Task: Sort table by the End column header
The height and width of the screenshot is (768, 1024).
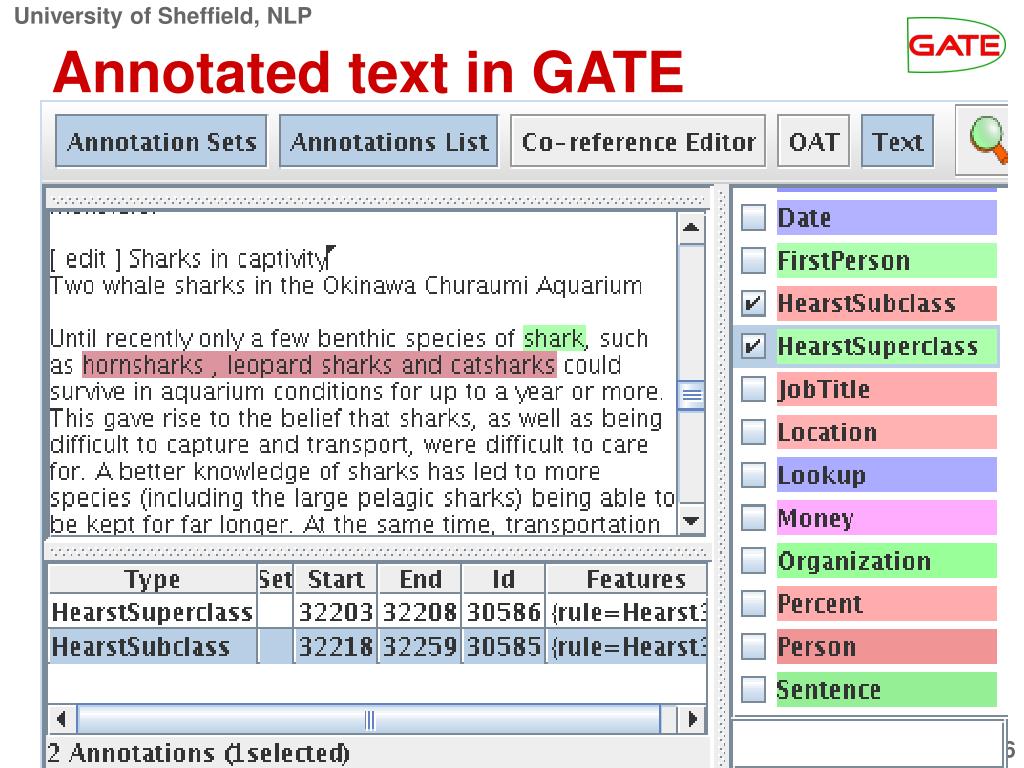Action: click(x=420, y=579)
